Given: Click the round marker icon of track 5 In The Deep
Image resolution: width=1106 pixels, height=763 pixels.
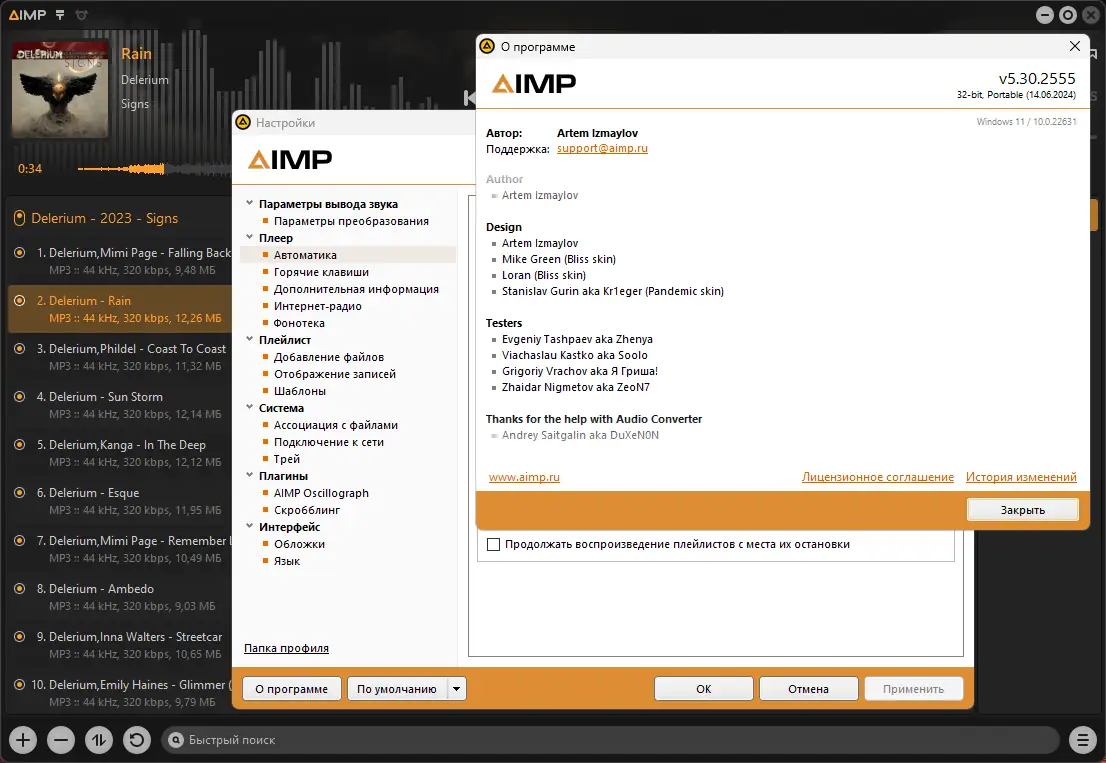Looking at the screenshot, I should pyautogui.click(x=20, y=444).
